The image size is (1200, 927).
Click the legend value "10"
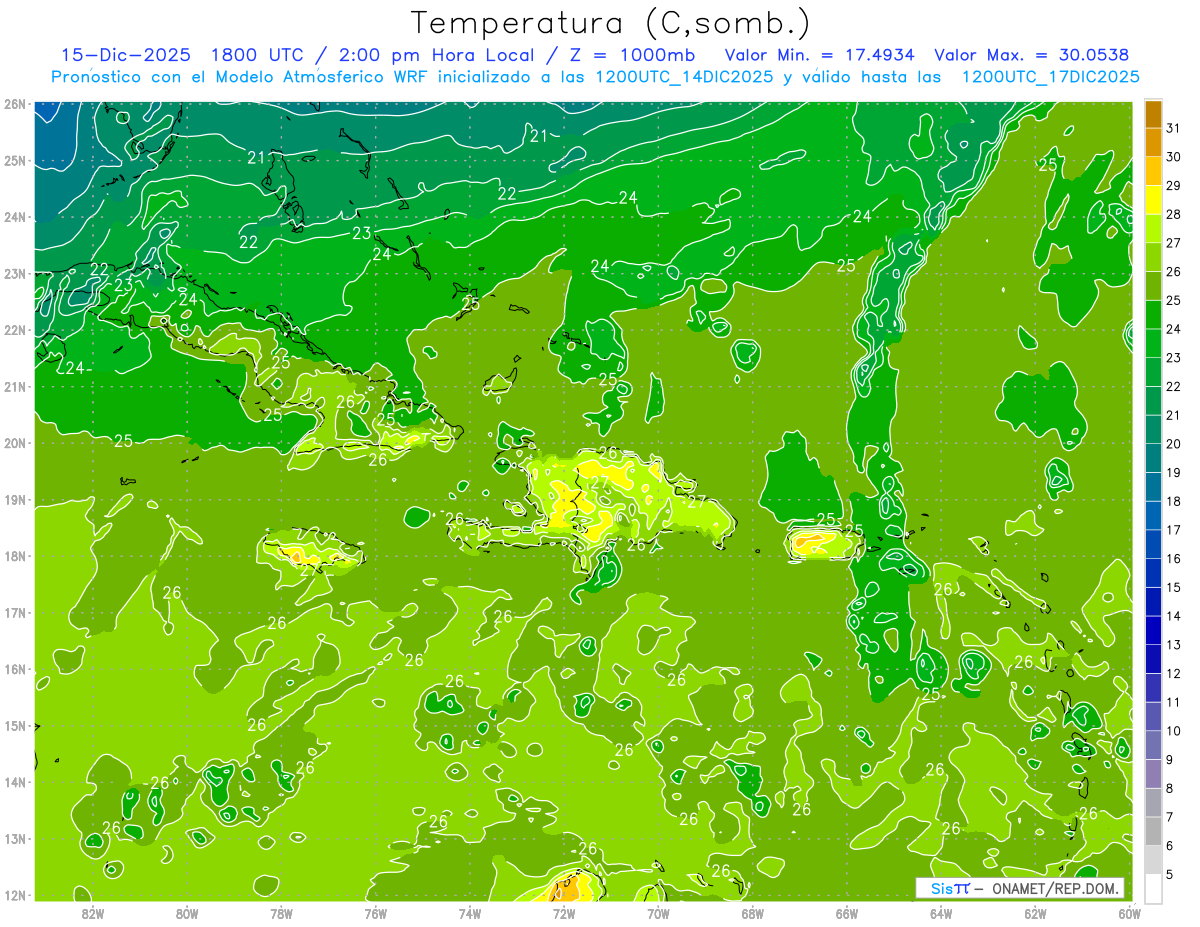1173,730
